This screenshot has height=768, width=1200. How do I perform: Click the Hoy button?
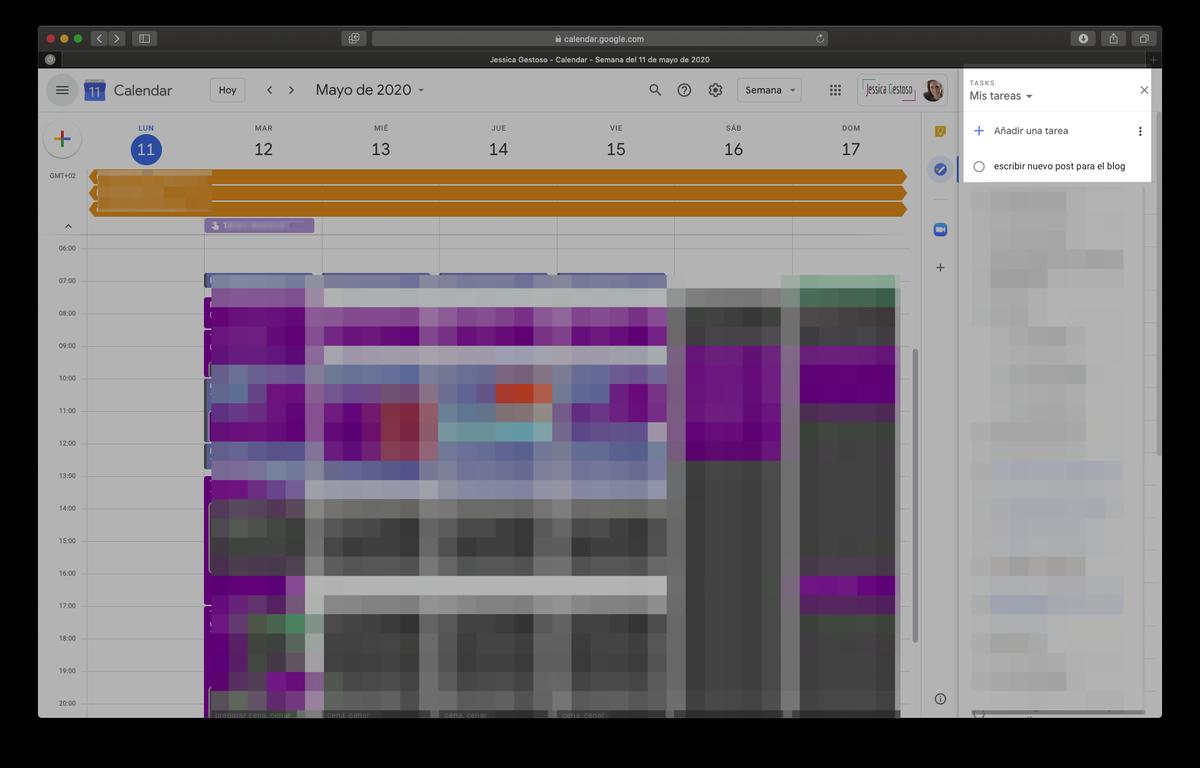227,90
